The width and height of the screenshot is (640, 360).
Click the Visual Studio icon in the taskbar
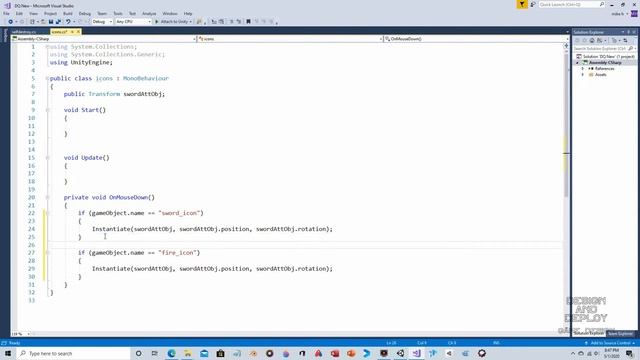[x=416, y=353]
